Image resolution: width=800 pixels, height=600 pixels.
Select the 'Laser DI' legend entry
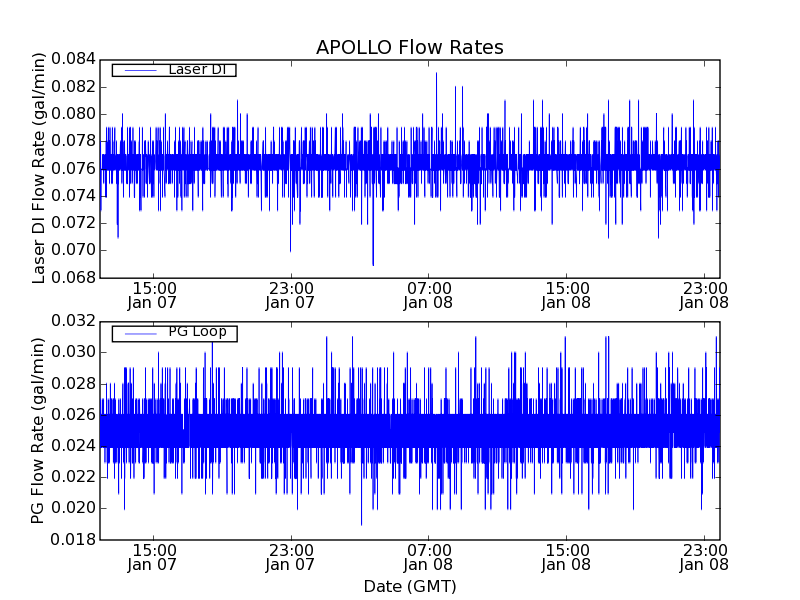click(x=174, y=69)
